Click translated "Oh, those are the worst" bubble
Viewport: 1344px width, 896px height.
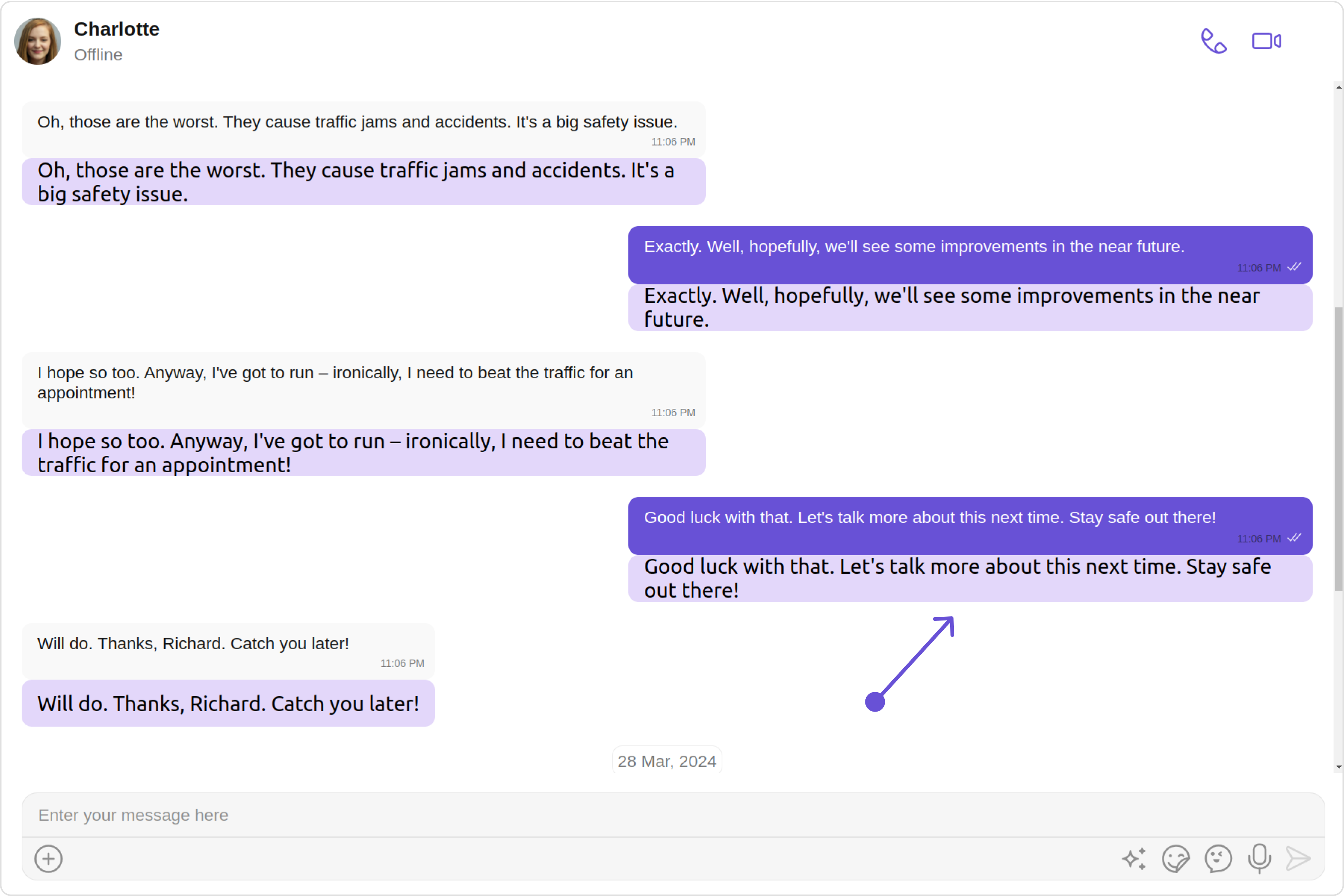(363, 182)
